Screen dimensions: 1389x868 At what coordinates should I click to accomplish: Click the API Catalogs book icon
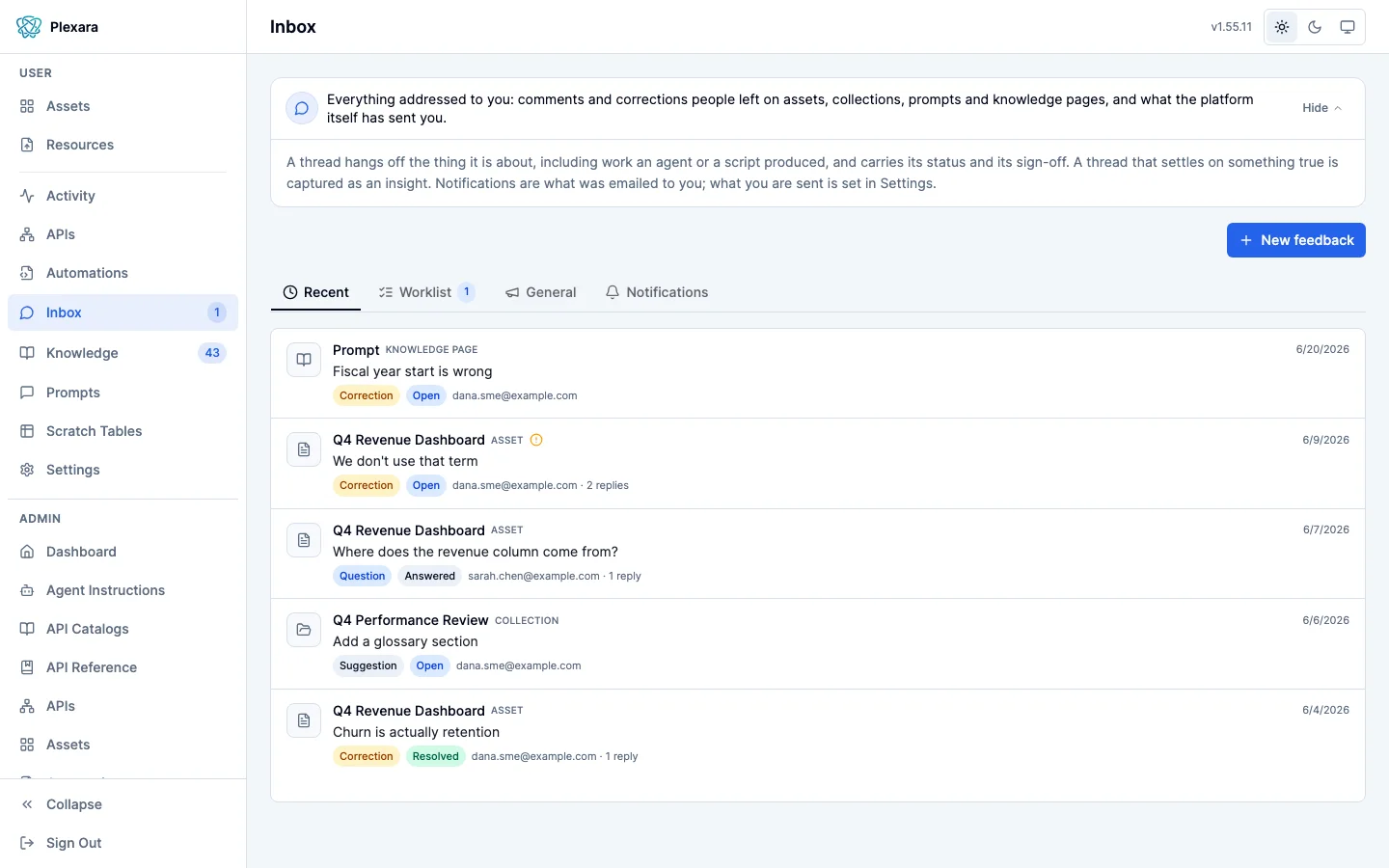point(27,629)
